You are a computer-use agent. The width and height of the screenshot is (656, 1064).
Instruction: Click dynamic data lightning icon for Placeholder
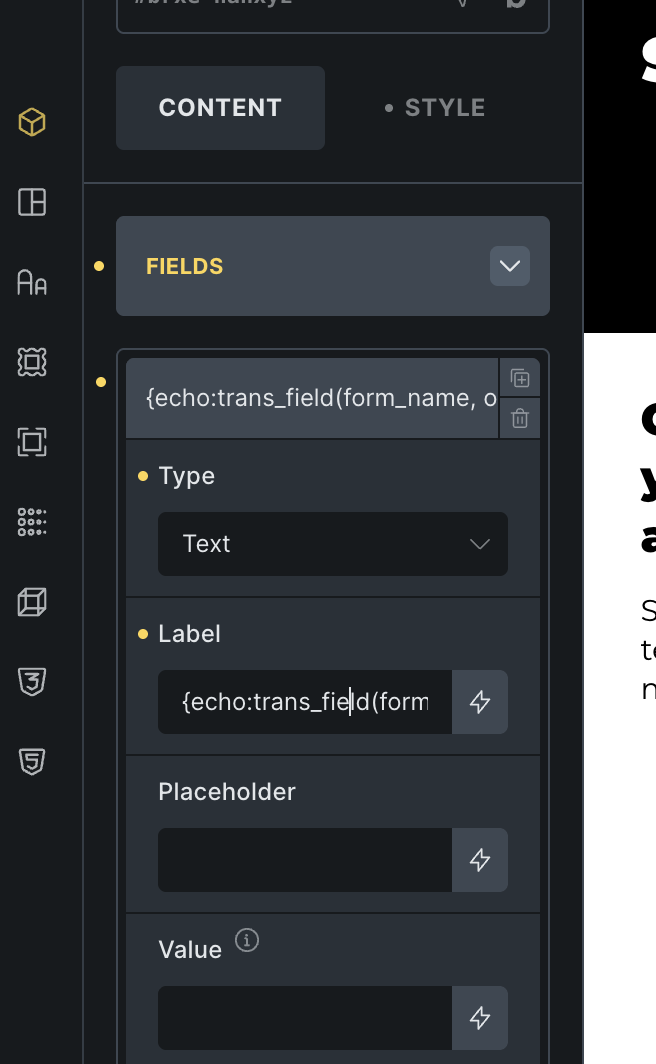480,860
